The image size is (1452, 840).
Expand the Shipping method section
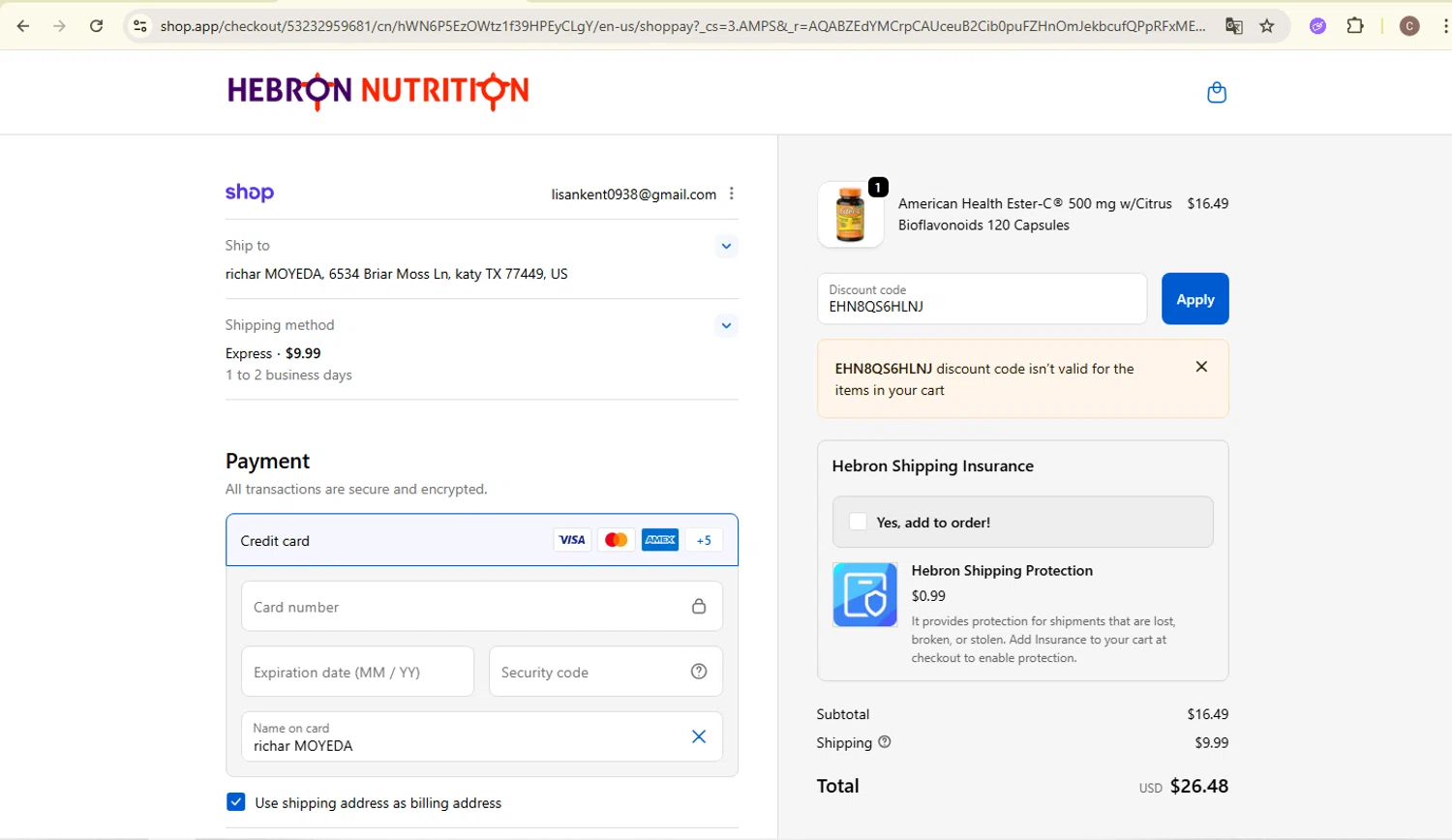click(x=726, y=325)
